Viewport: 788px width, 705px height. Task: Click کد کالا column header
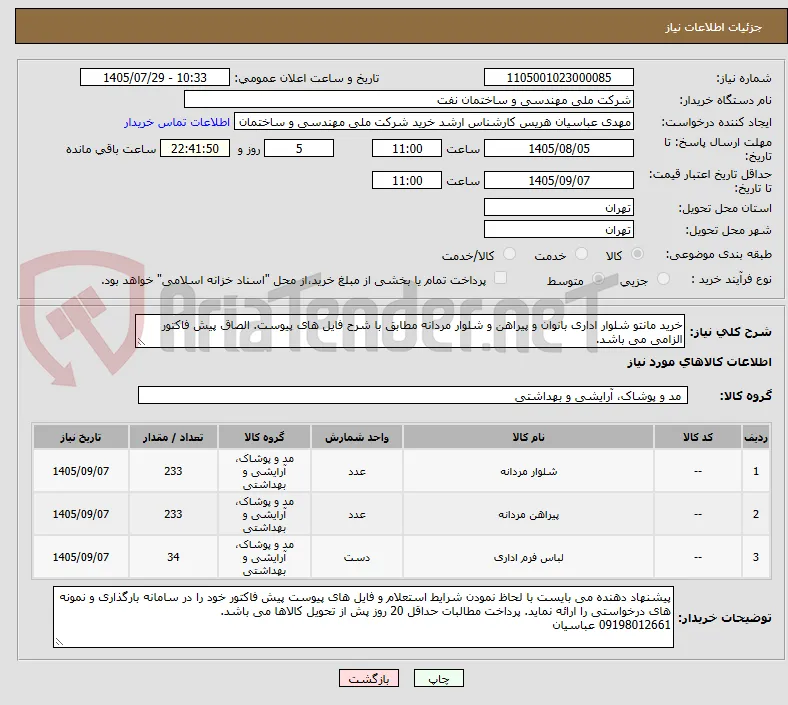[698, 437]
